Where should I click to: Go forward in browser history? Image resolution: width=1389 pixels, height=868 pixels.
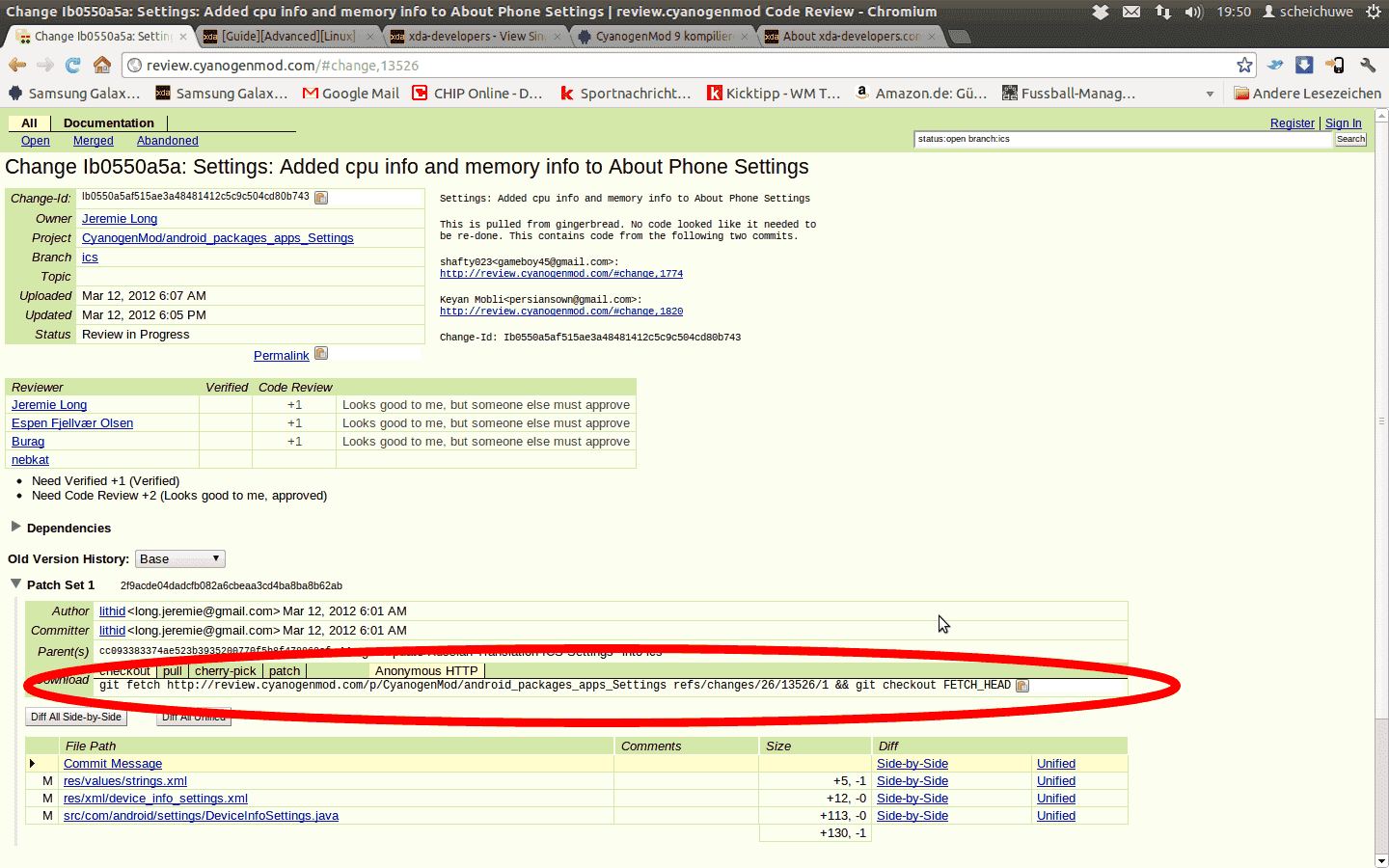(45, 65)
